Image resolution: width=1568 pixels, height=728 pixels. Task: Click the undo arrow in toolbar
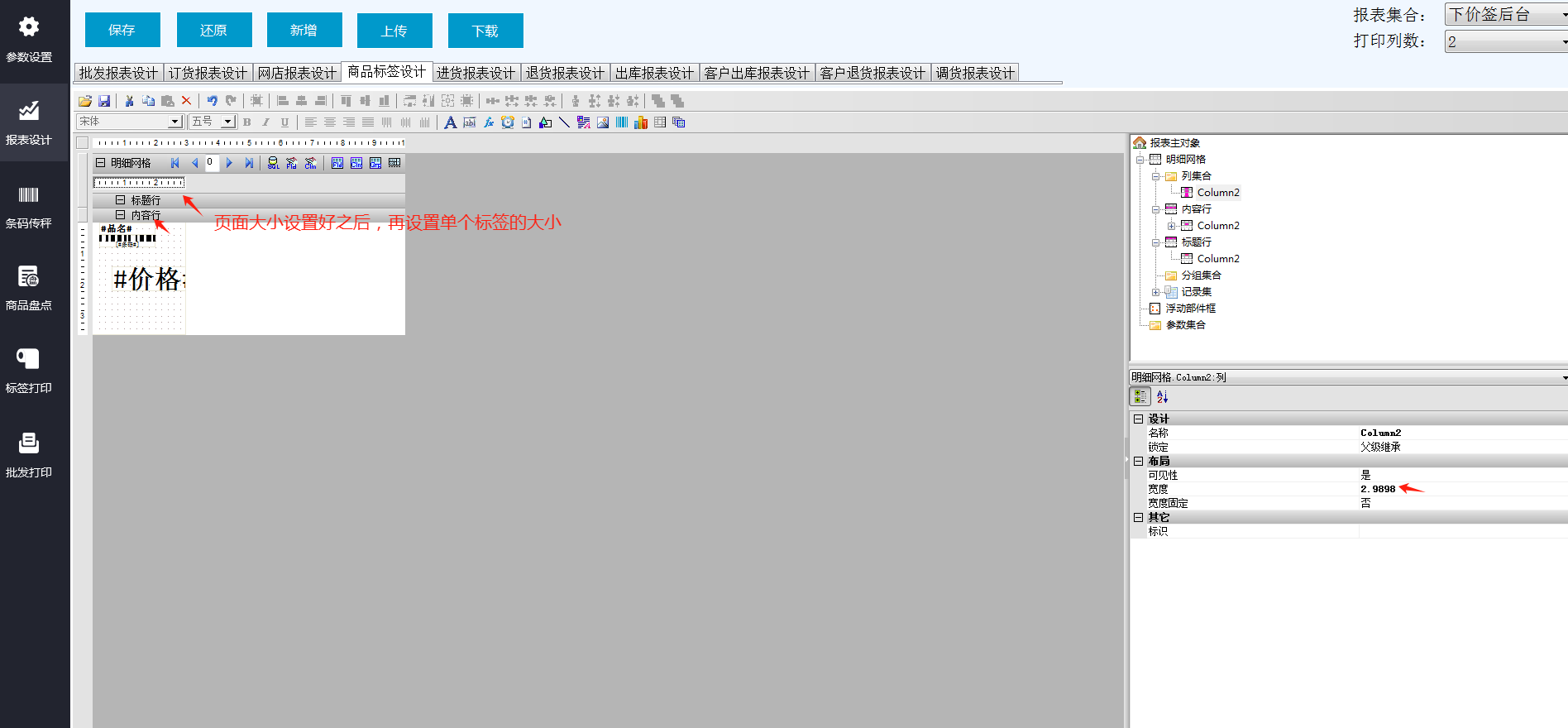(x=212, y=101)
